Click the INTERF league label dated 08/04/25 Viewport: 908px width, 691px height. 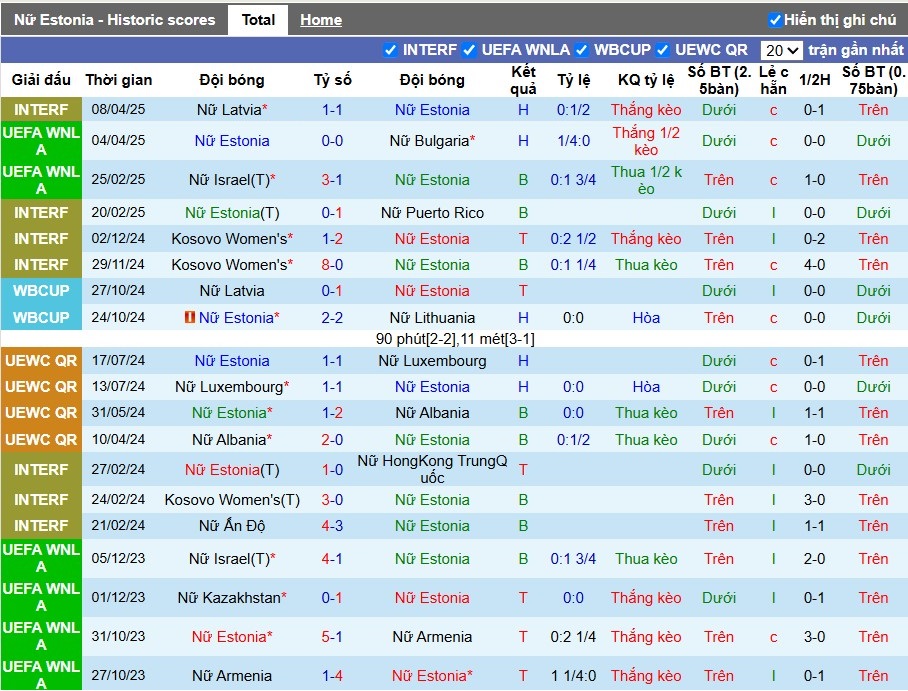coord(41,109)
